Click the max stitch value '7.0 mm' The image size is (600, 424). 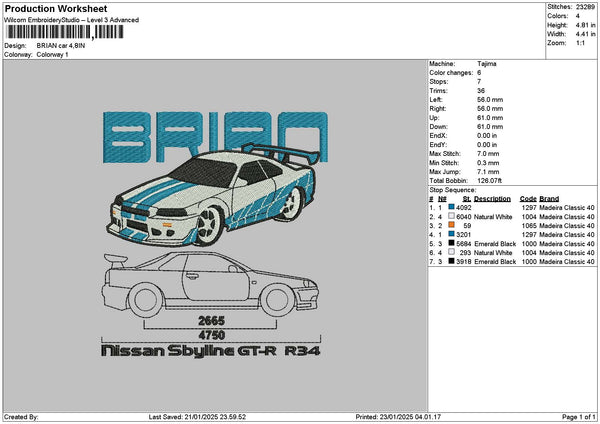488,153
